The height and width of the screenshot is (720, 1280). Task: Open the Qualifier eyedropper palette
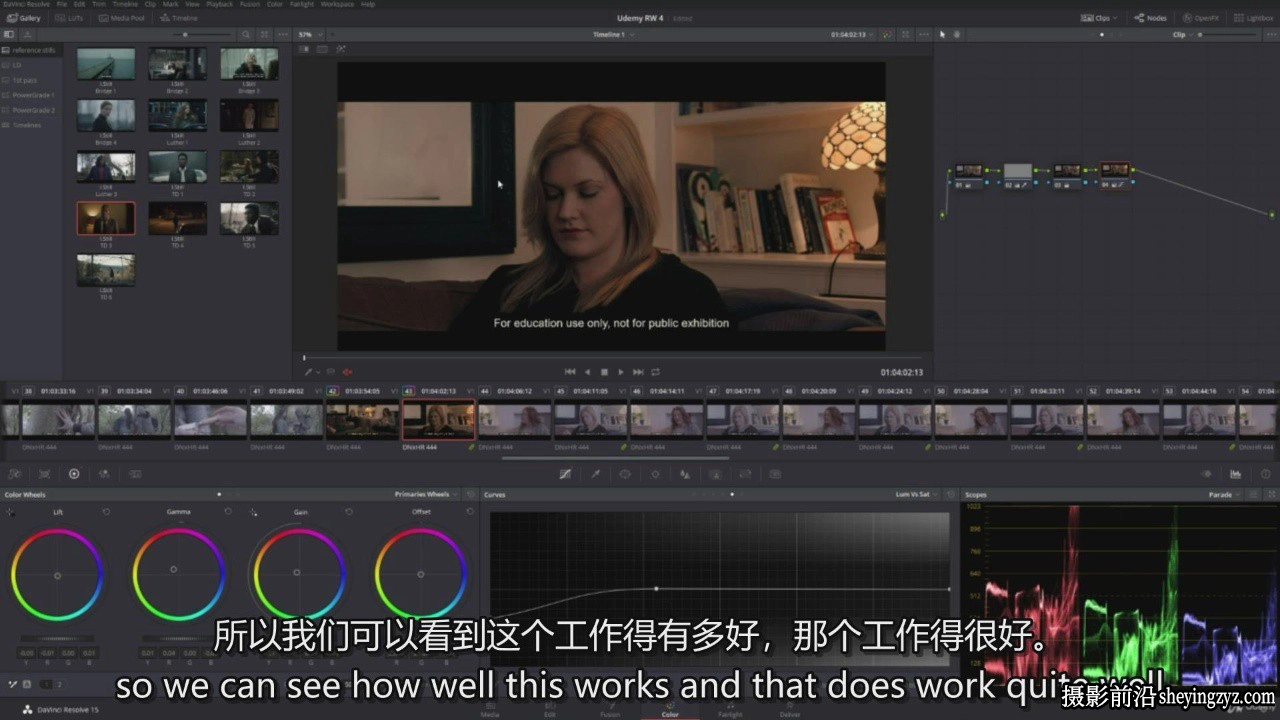coord(595,474)
